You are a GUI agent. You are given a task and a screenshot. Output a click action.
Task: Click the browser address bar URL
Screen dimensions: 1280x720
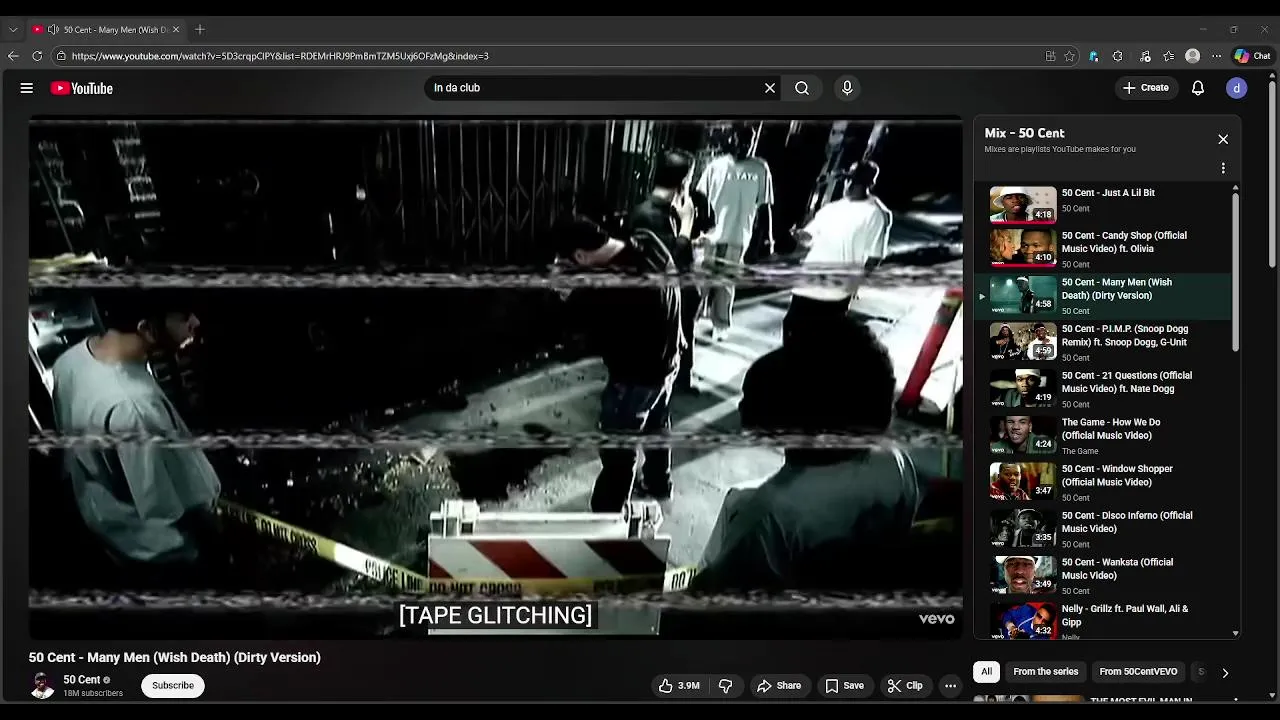[x=280, y=56]
